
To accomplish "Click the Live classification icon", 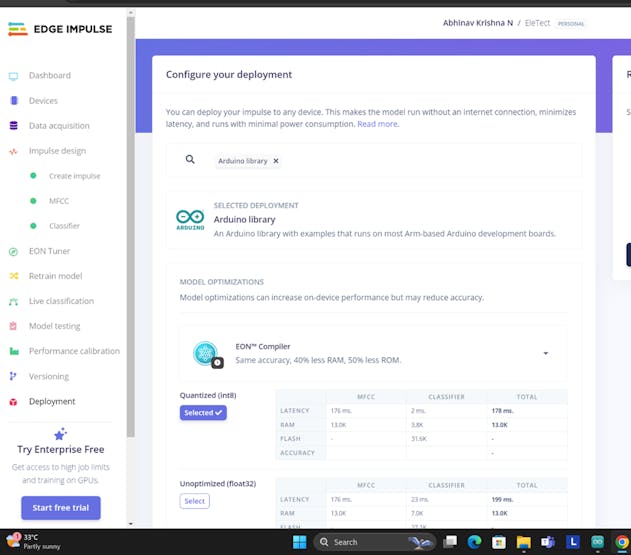I will 13,302.
